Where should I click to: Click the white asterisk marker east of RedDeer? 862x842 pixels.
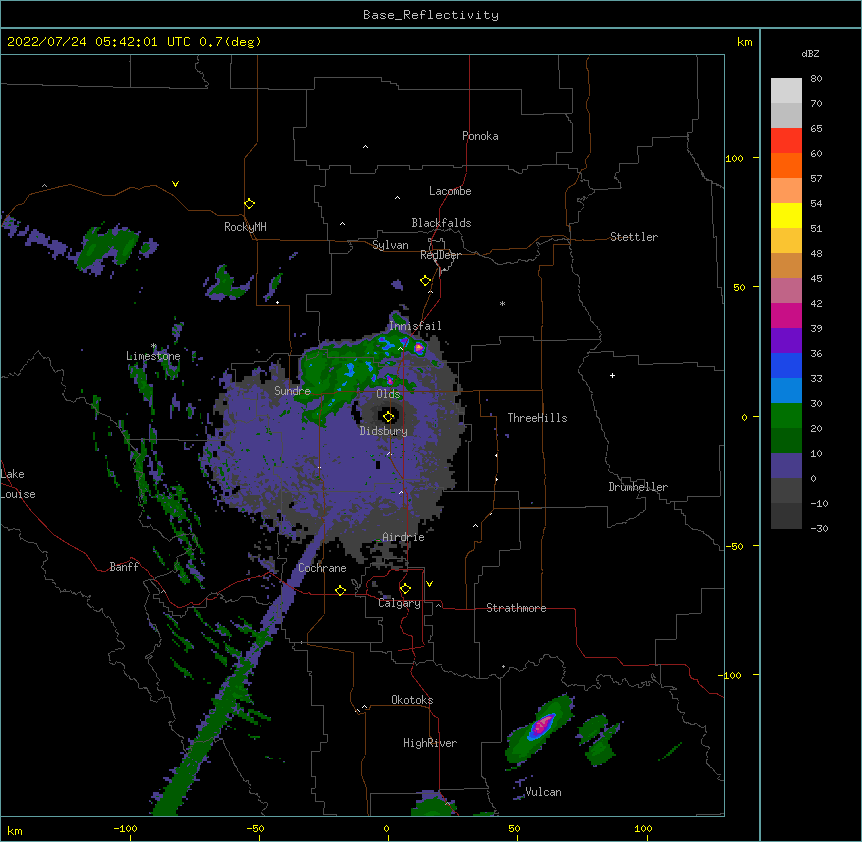click(502, 303)
